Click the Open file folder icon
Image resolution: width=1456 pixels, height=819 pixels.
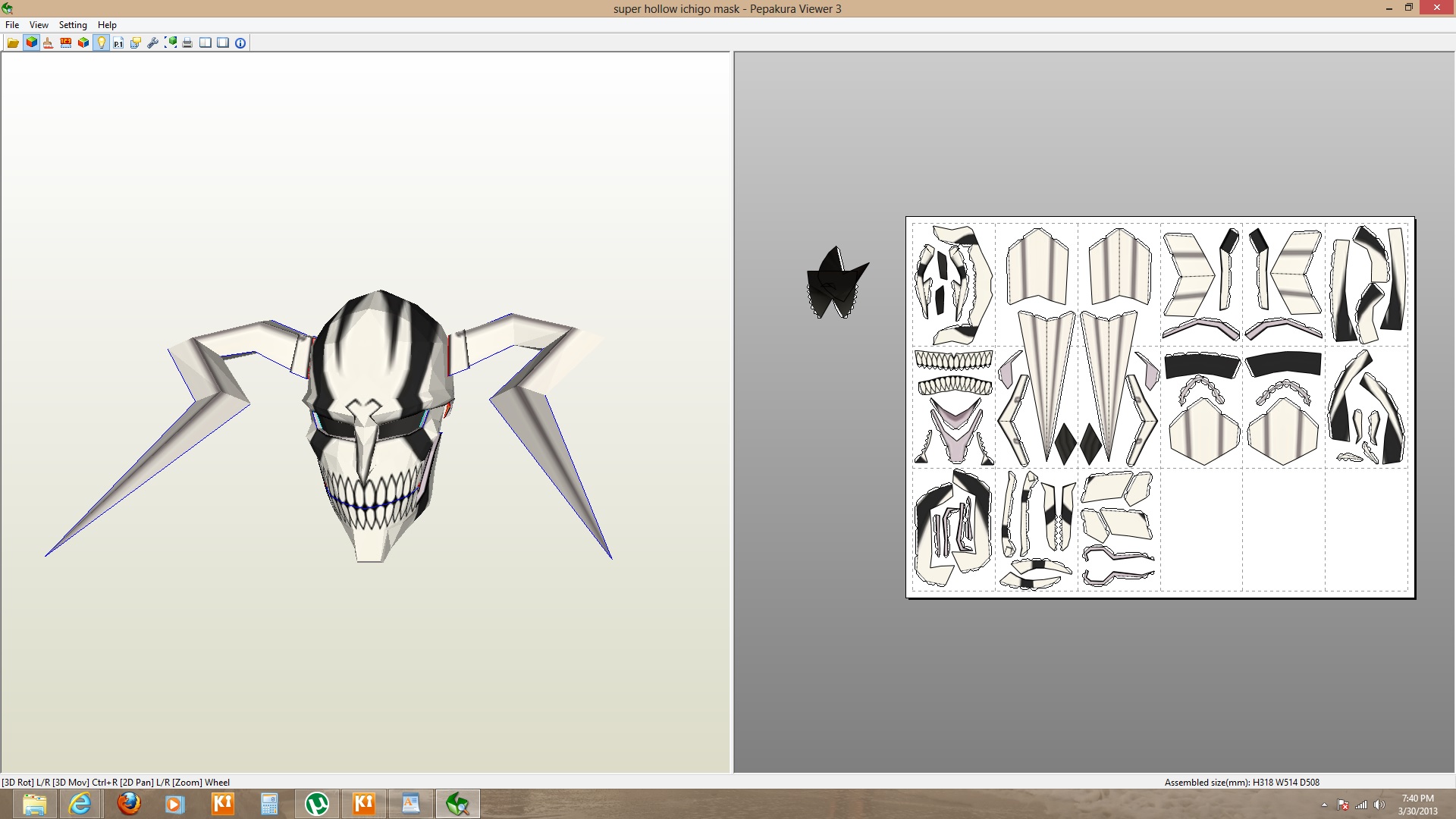[x=13, y=43]
